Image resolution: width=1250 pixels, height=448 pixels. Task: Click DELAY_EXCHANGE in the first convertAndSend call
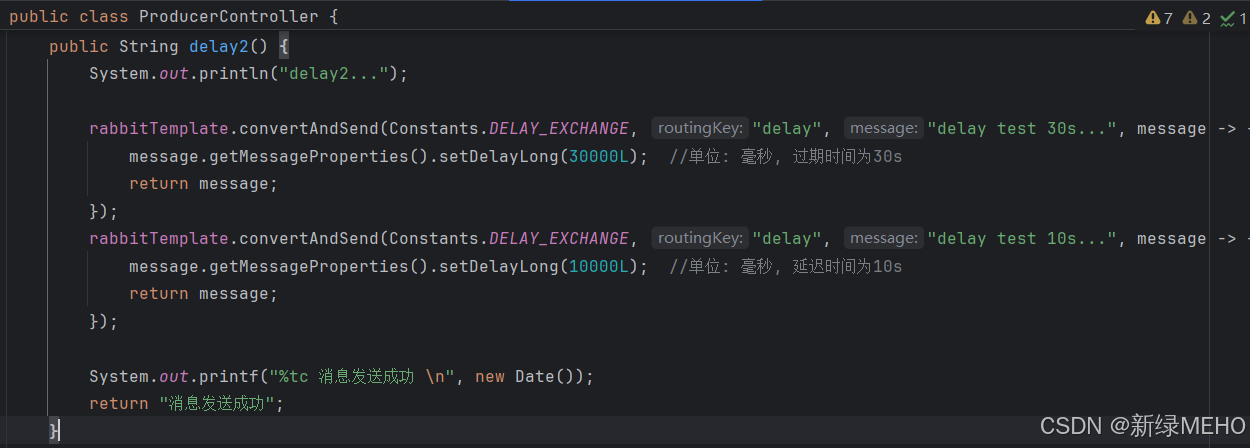(558, 128)
